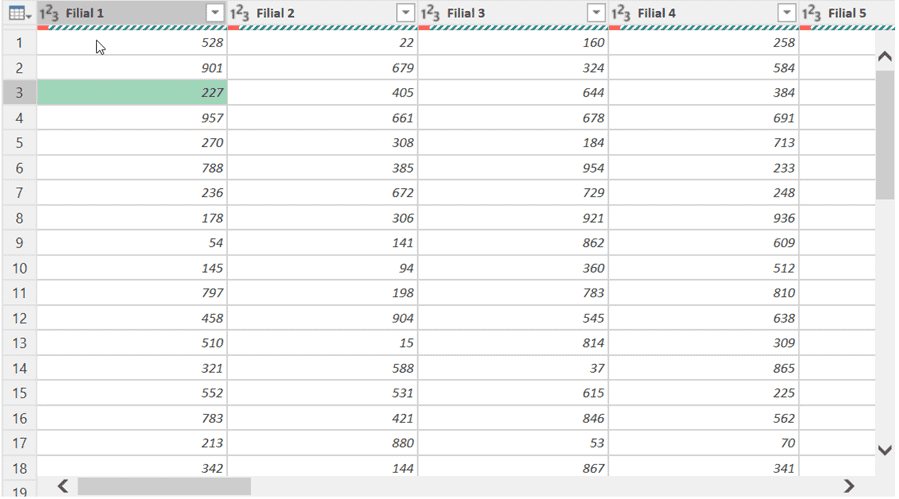This screenshot has width=899, height=499.
Task: Click the cell with value 867
Action: [513, 467]
